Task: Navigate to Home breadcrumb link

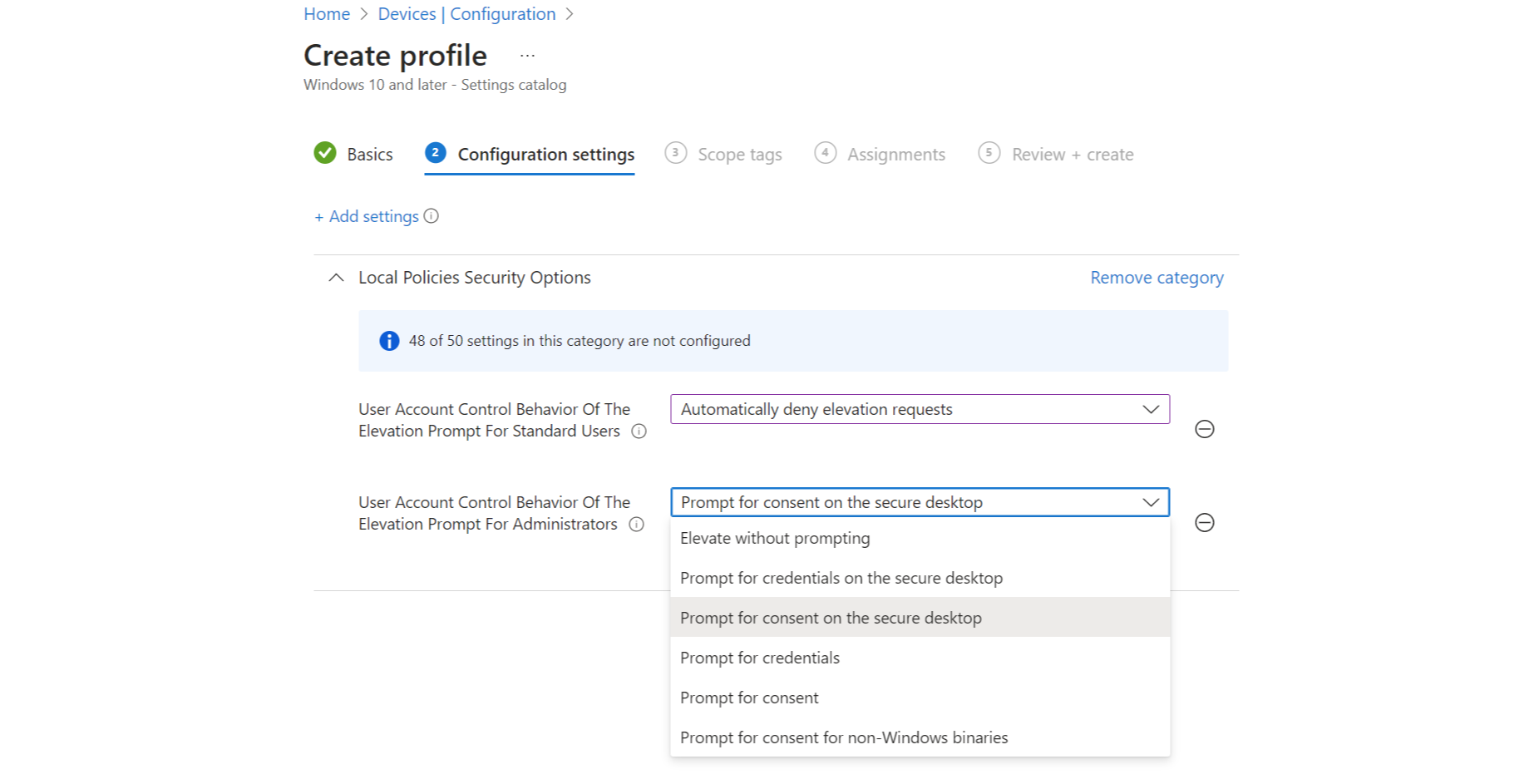Action: click(x=327, y=14)
